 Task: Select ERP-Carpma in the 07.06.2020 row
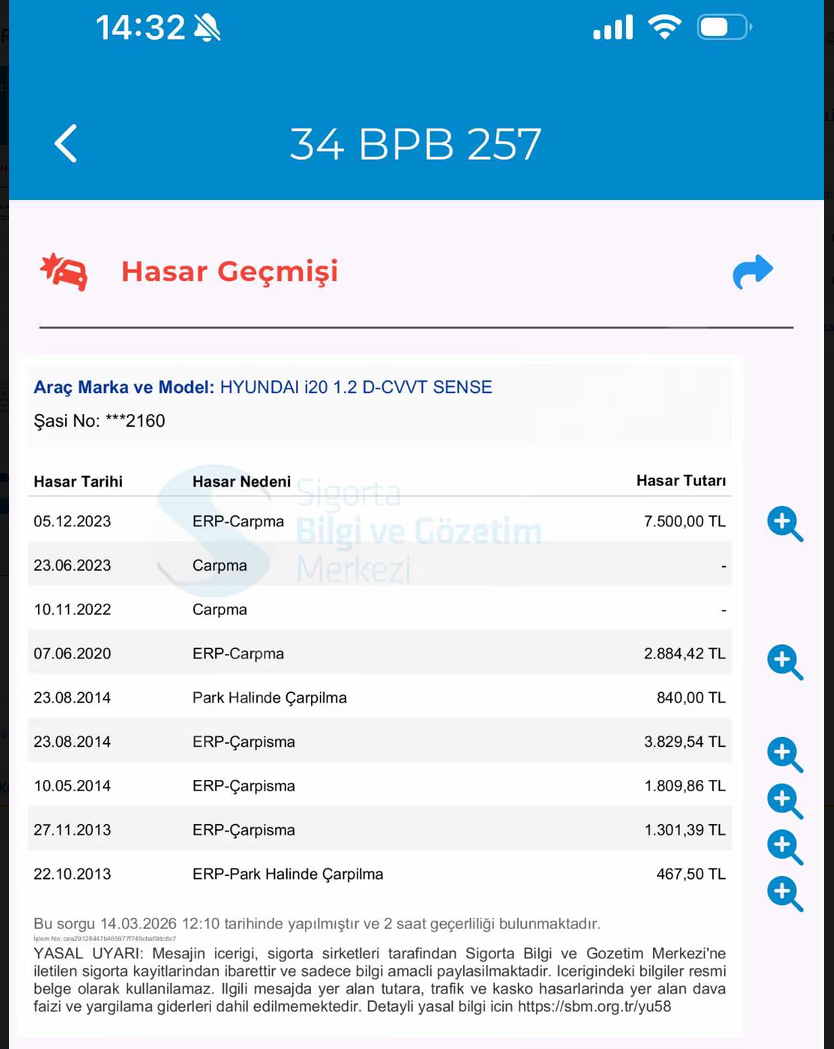(238, 654)
